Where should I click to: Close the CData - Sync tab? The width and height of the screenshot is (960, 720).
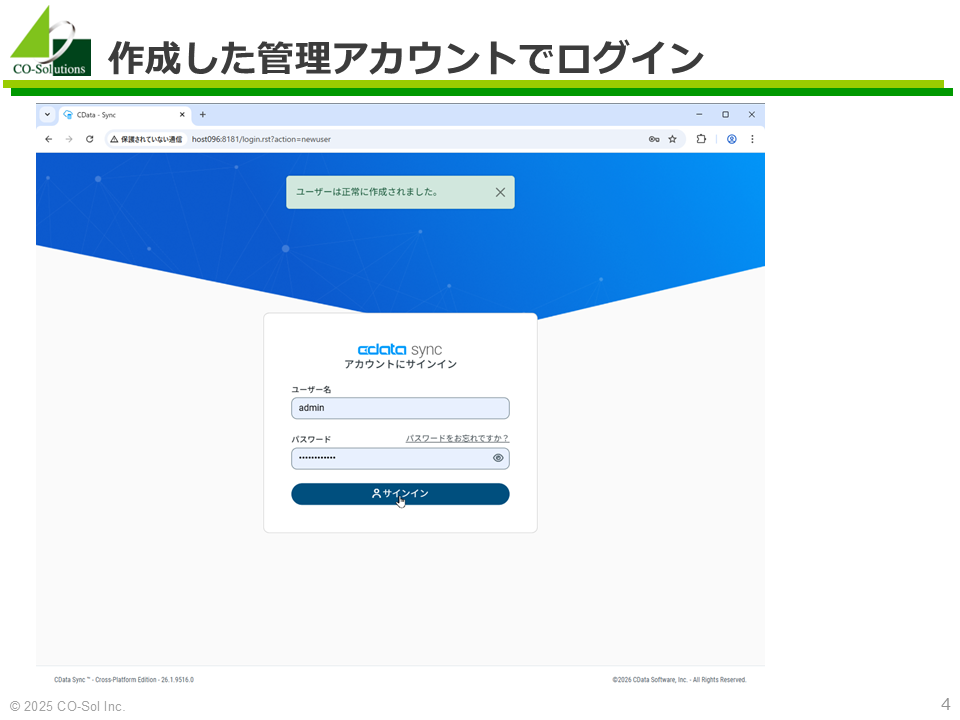tap(182, 115)
